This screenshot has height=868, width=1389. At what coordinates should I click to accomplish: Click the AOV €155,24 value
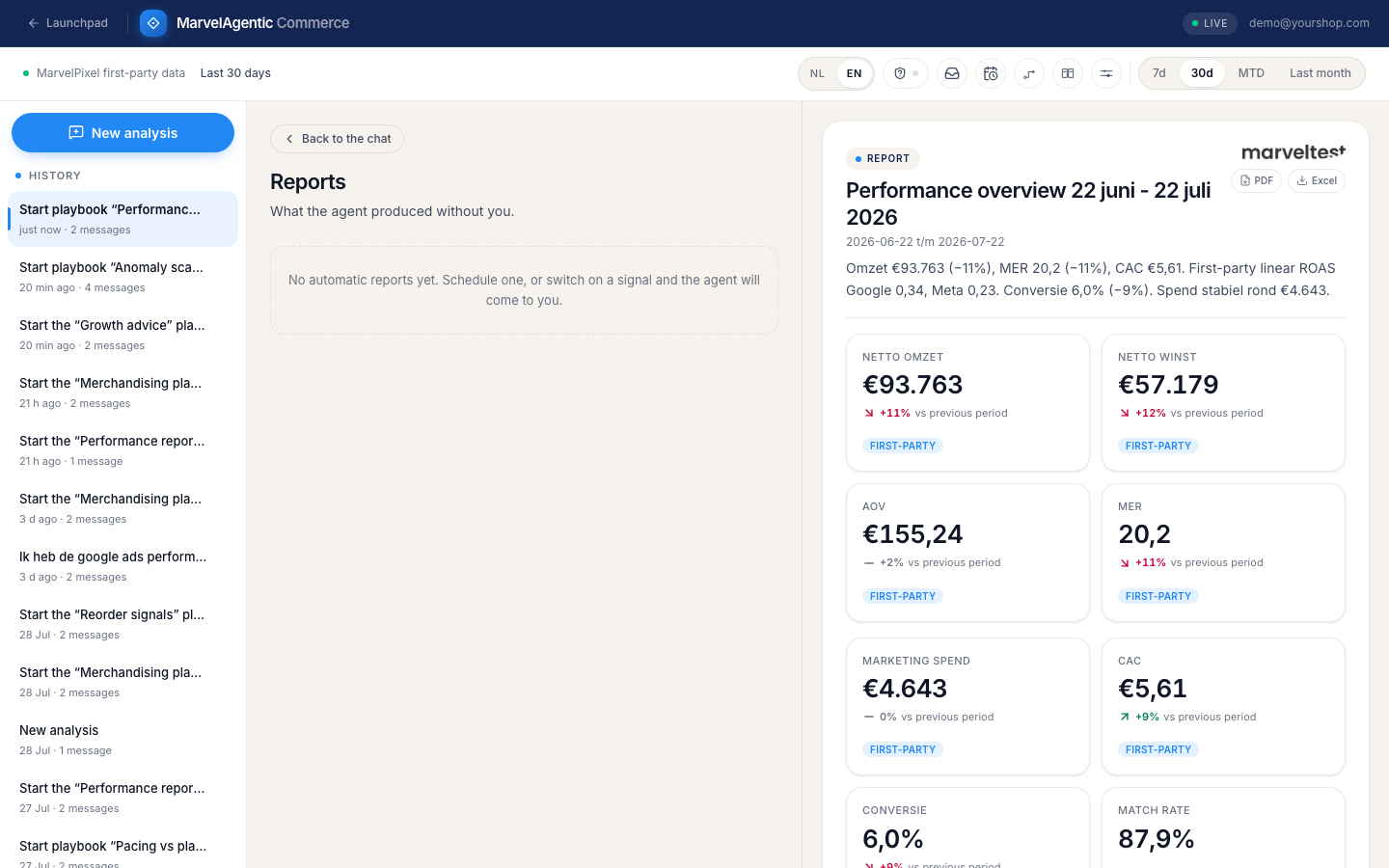pyautogui.click(x=912, y=534)
